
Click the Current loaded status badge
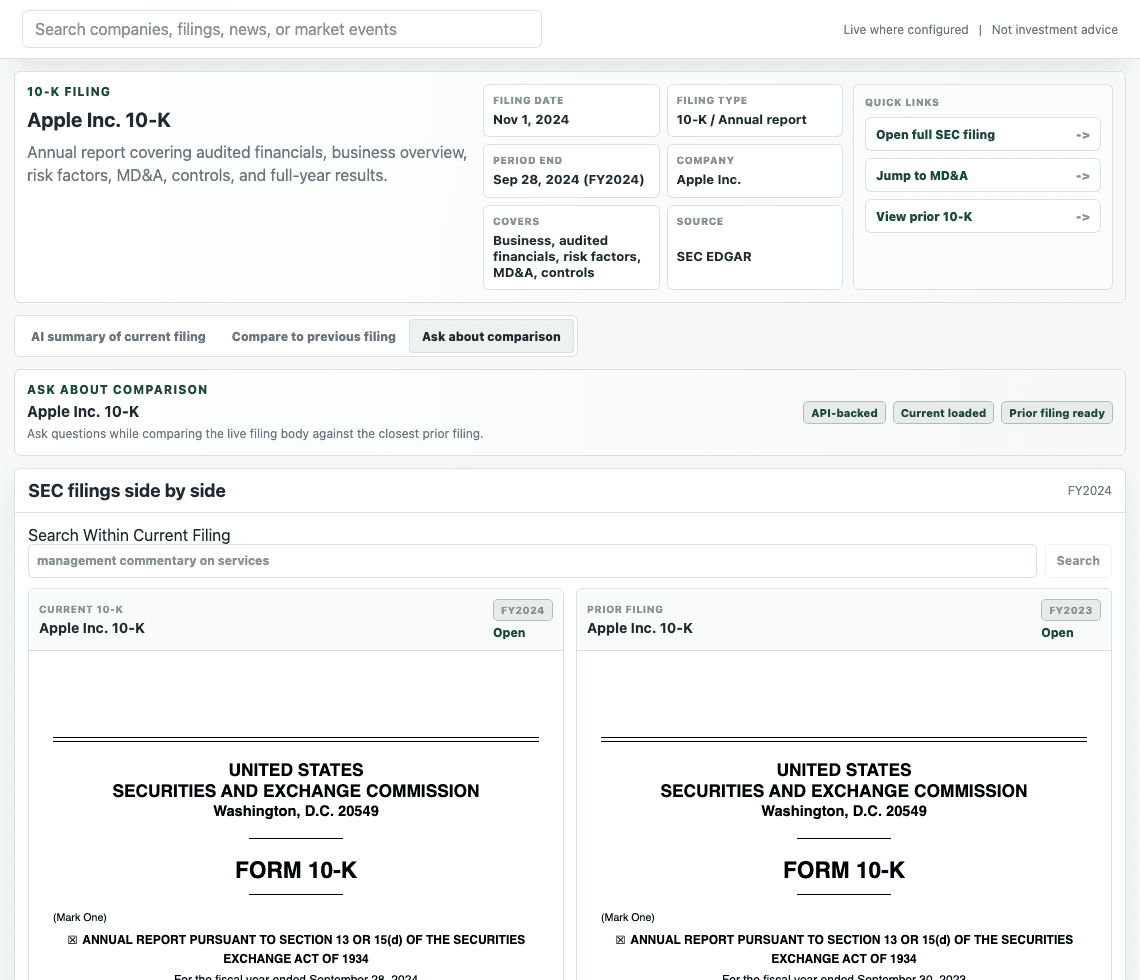coord(943,413)
